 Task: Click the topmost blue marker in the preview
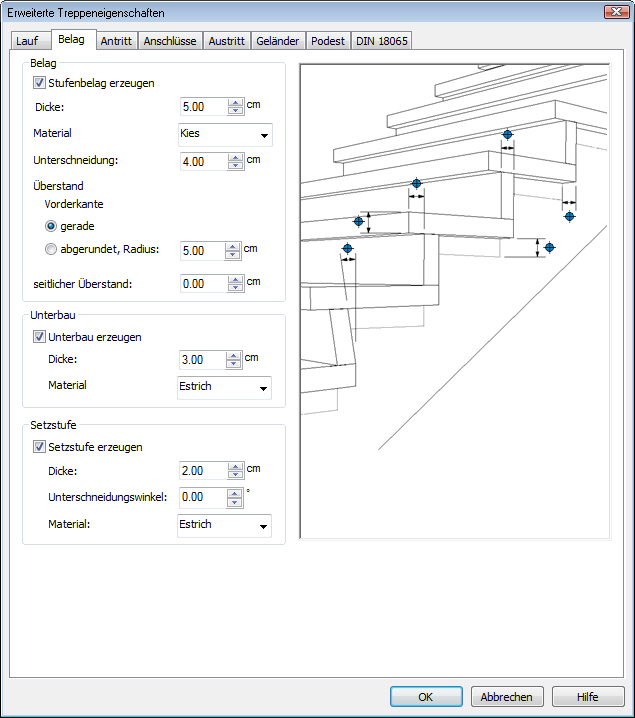point(507,135)
